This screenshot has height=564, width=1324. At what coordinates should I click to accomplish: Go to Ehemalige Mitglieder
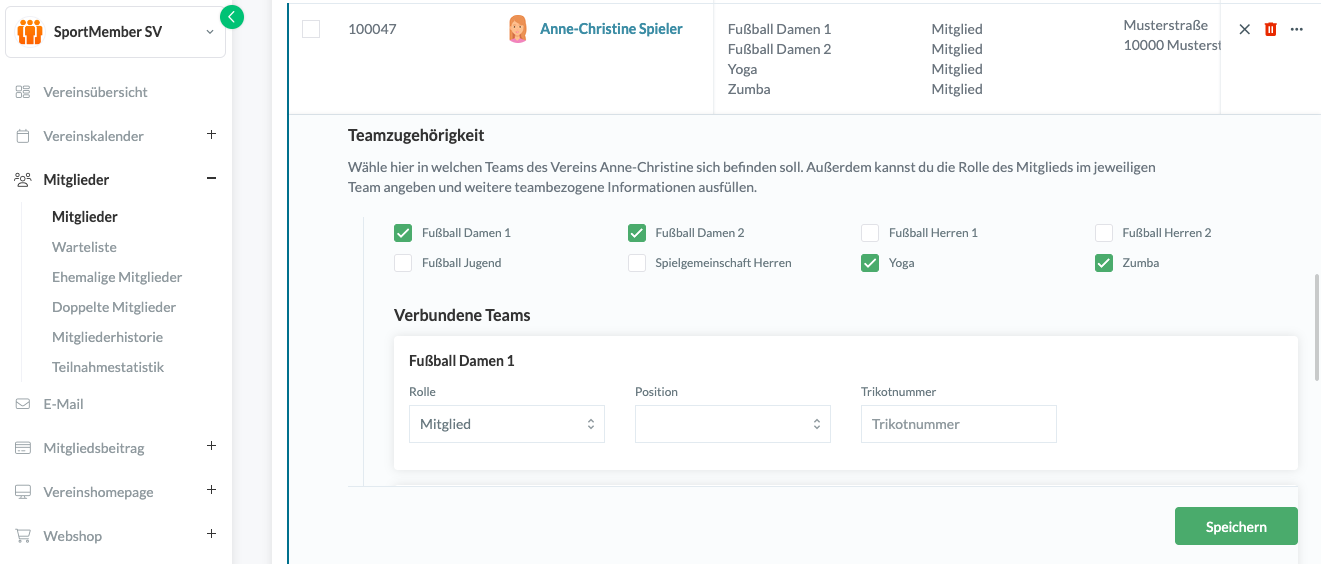[x=117, y=277]
